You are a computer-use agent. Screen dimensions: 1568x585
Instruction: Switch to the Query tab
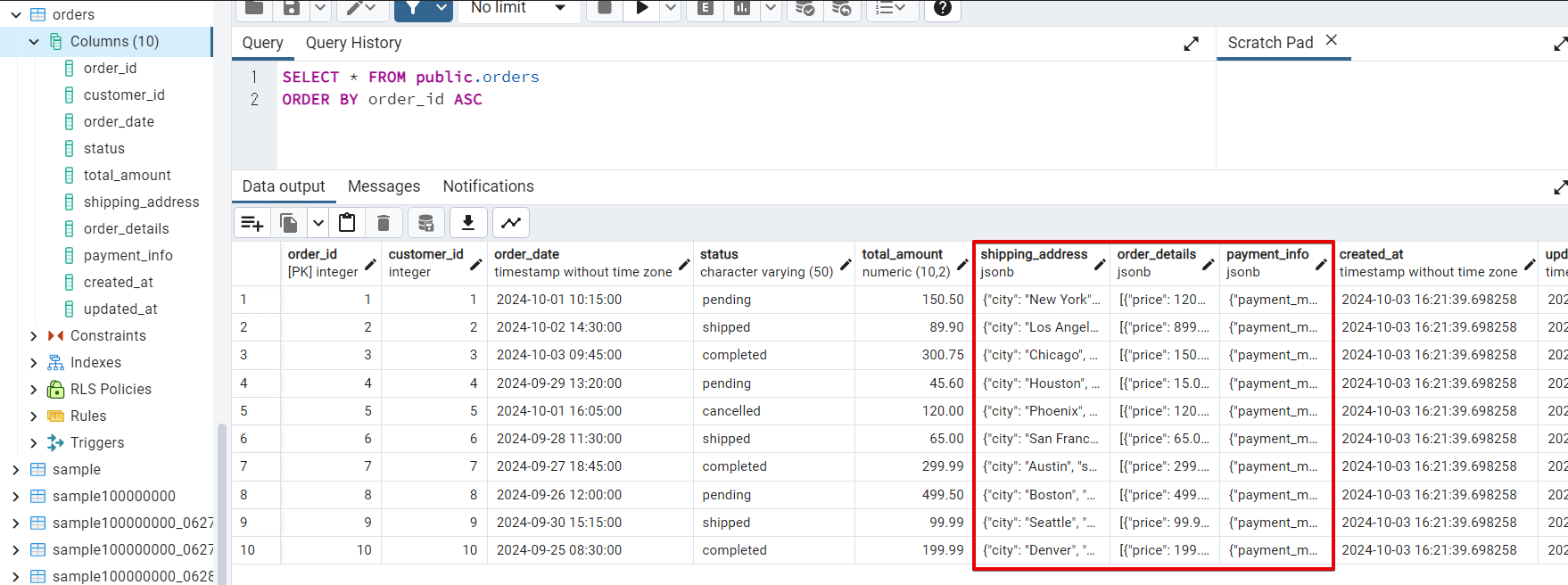(x=262, y=43)
